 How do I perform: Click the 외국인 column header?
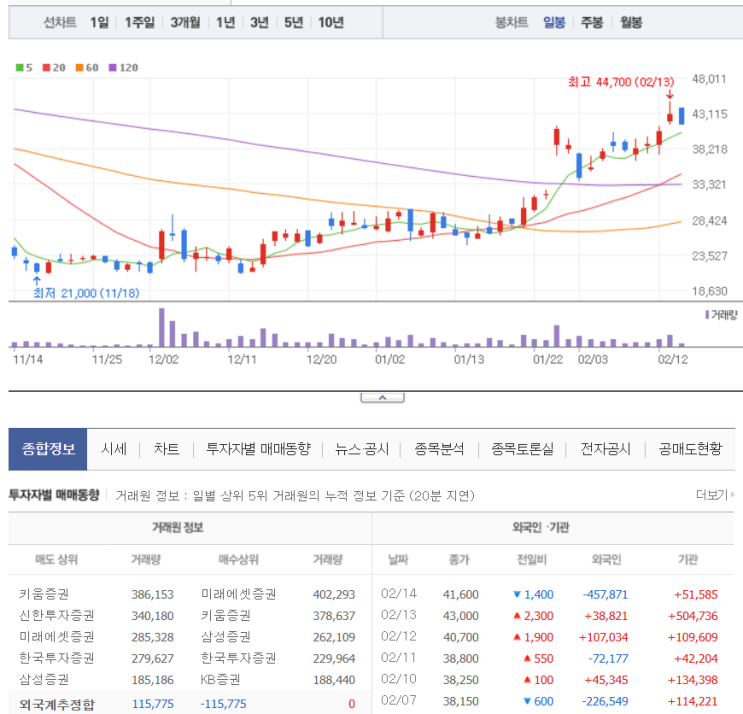(606, 560)
